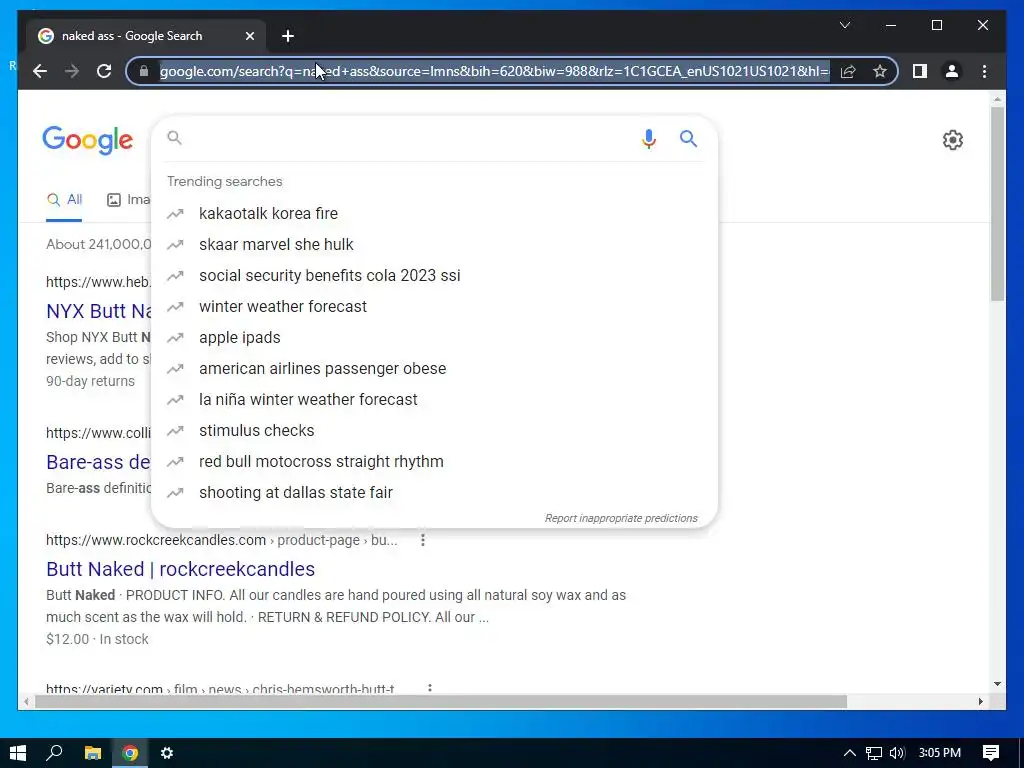Open Chrome three-dot menu
The width and height of the screenshot is (1024, 768).
pyautogui.click(x=984, y=71)
